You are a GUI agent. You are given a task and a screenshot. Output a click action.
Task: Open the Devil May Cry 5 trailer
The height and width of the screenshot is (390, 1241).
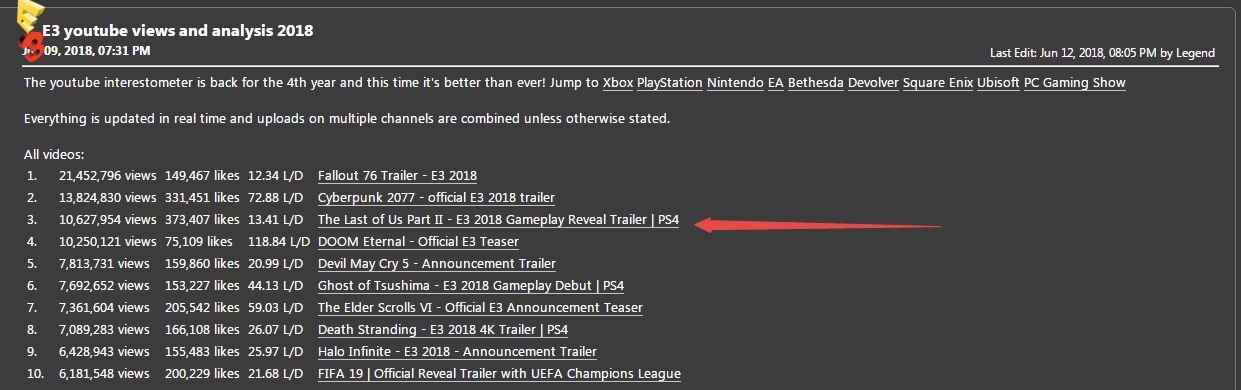(437, 264)
